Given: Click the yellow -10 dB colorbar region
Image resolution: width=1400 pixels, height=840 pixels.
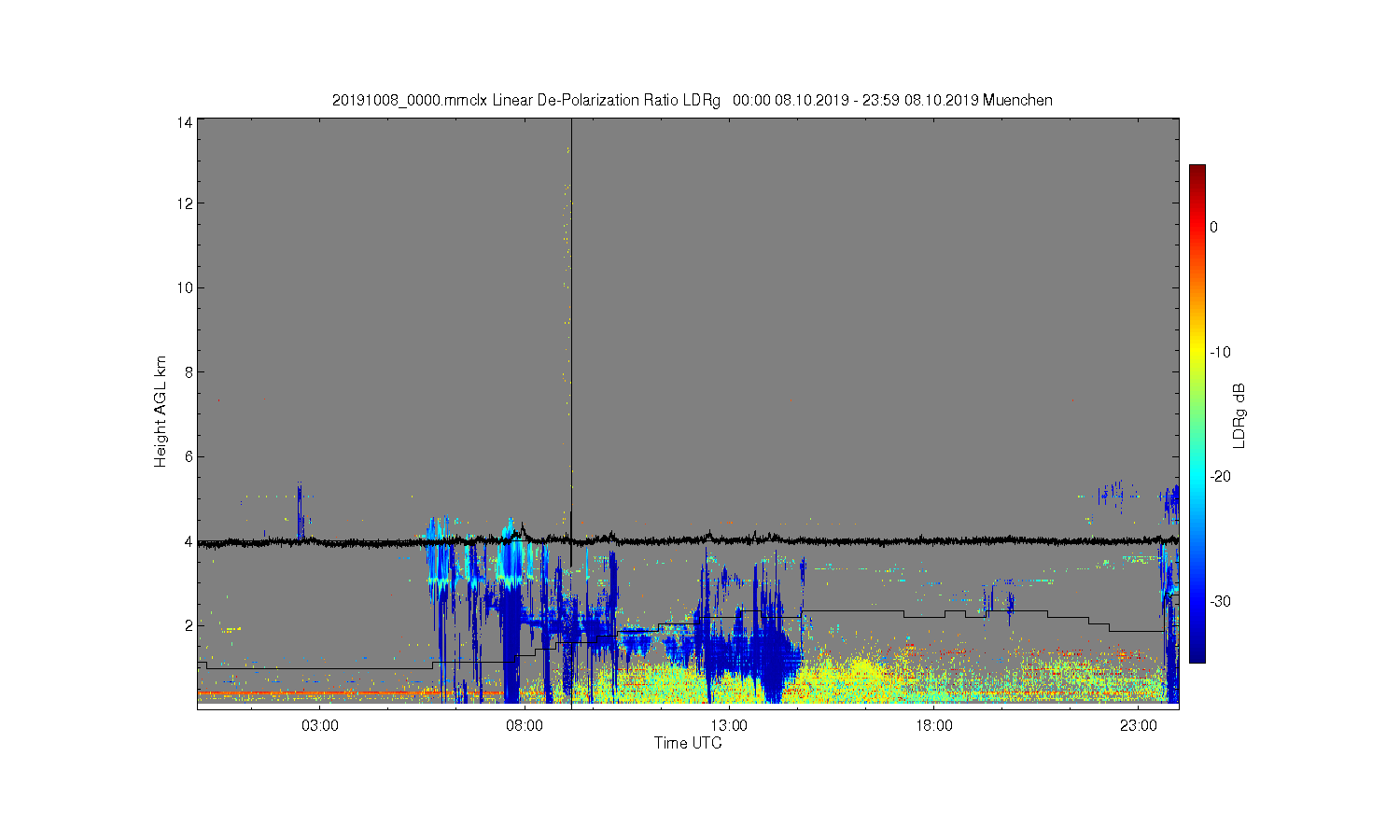Looking at the screenshot, I should [1197, 352].
